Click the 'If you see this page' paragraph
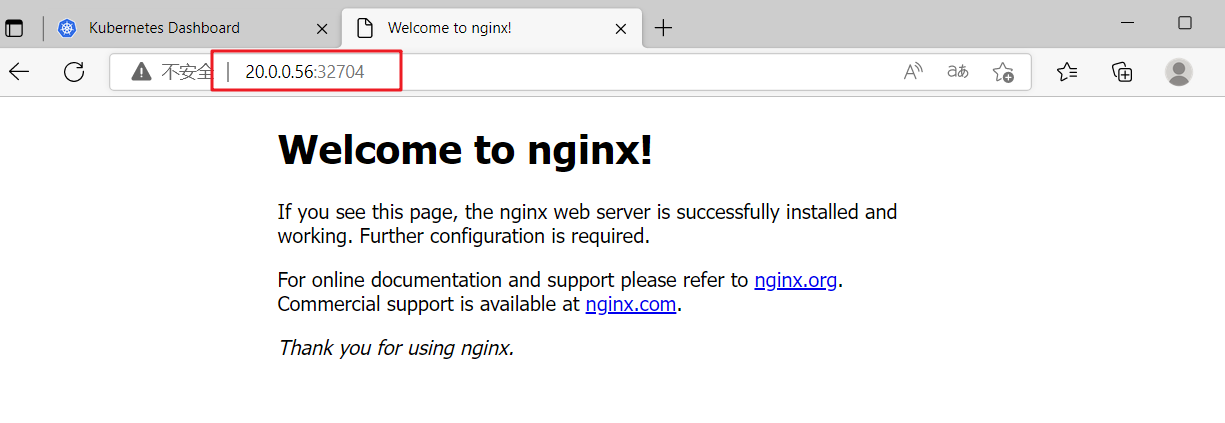Viewport: 1225px width, 423px height. tap(587, 224)
